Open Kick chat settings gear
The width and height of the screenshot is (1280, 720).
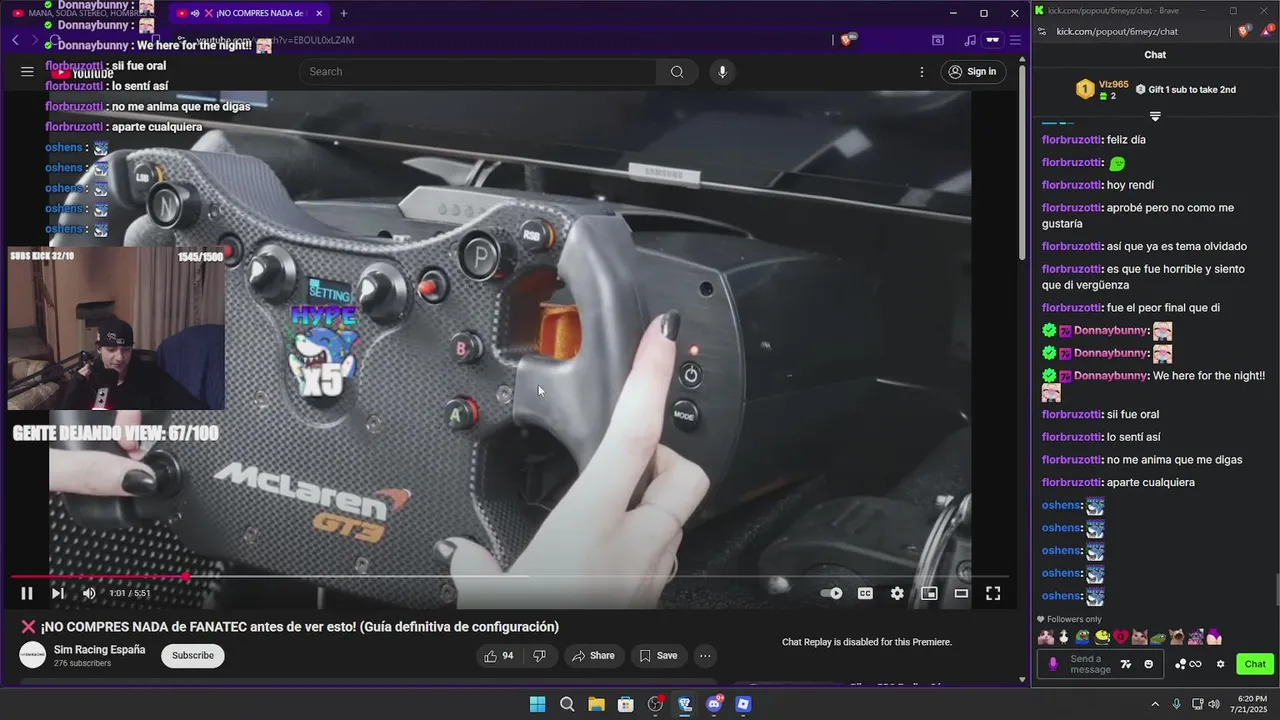coord(1220,664)
